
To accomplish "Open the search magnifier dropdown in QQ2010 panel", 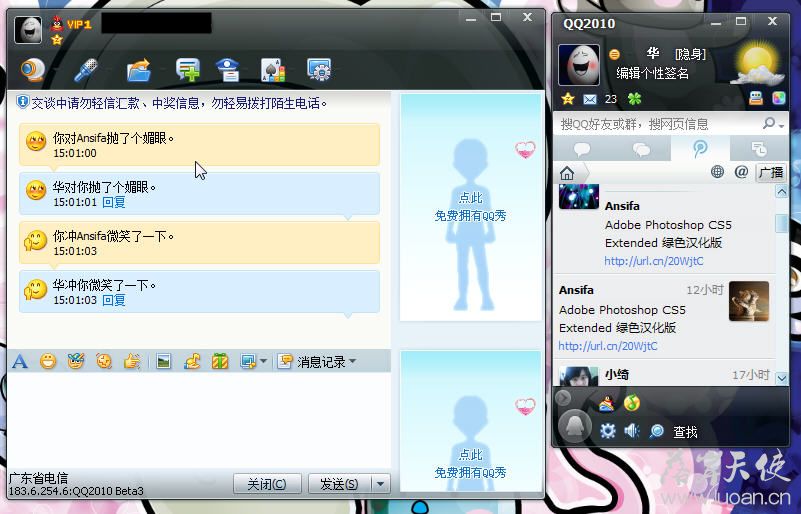I will tap(772, 123).
